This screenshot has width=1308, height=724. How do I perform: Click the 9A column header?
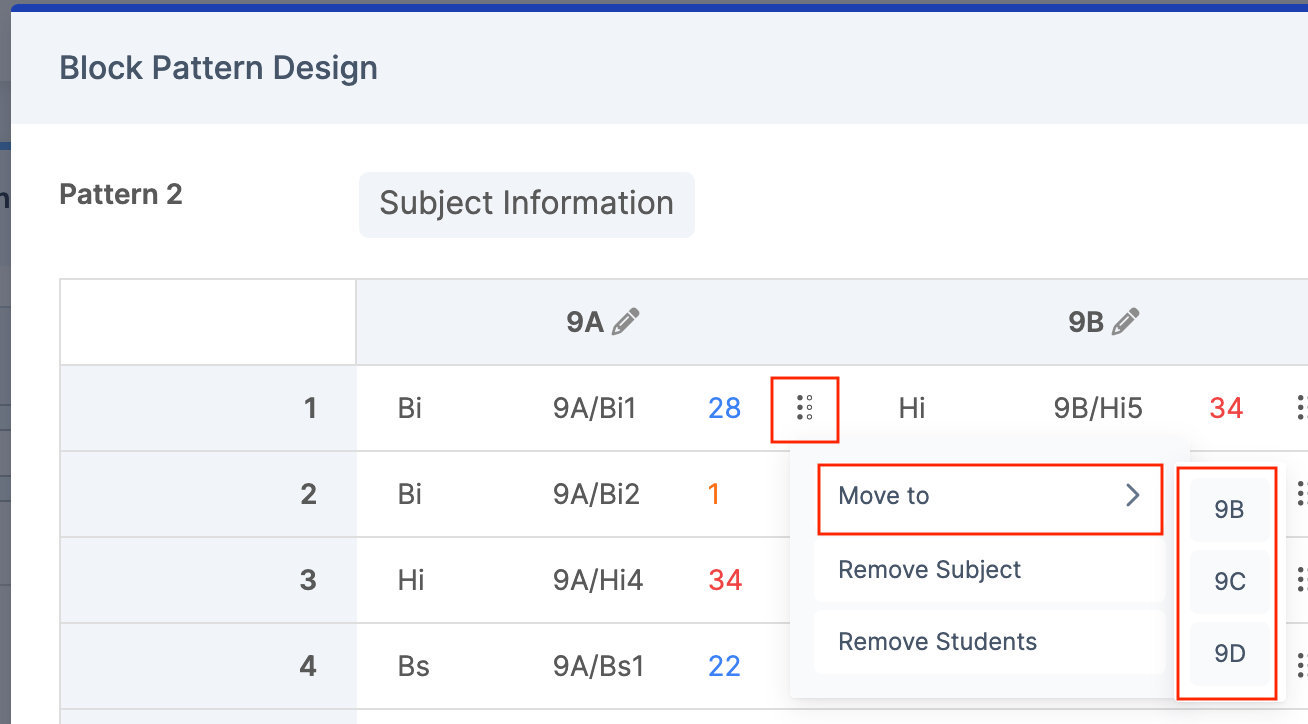coord(585,322)
